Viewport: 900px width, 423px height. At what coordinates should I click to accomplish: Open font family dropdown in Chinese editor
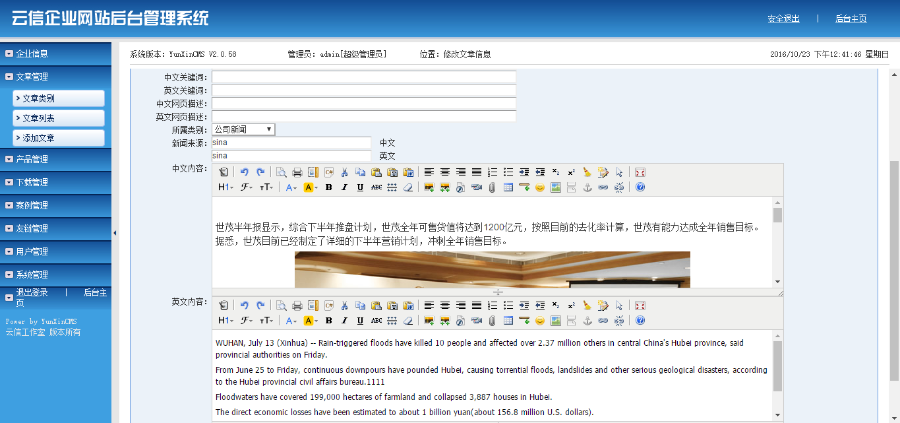(x=246, y=187)
